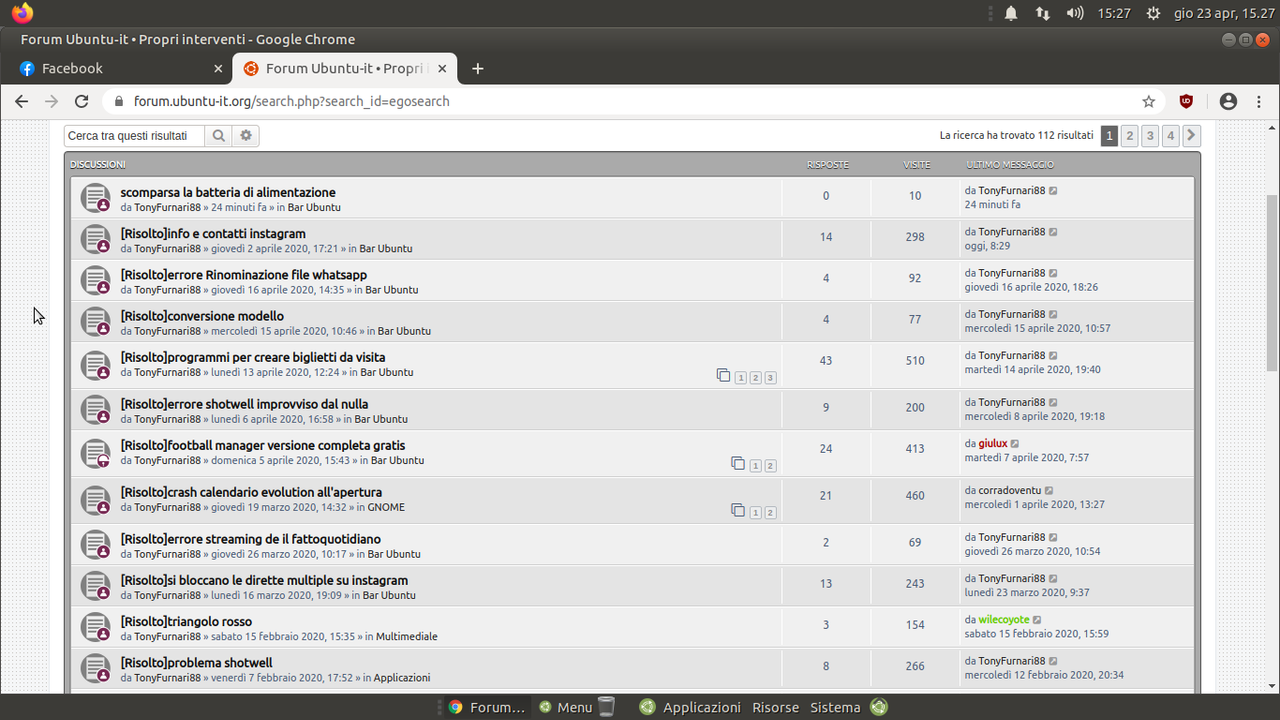Go back with browser back arrow

[22, 101]
